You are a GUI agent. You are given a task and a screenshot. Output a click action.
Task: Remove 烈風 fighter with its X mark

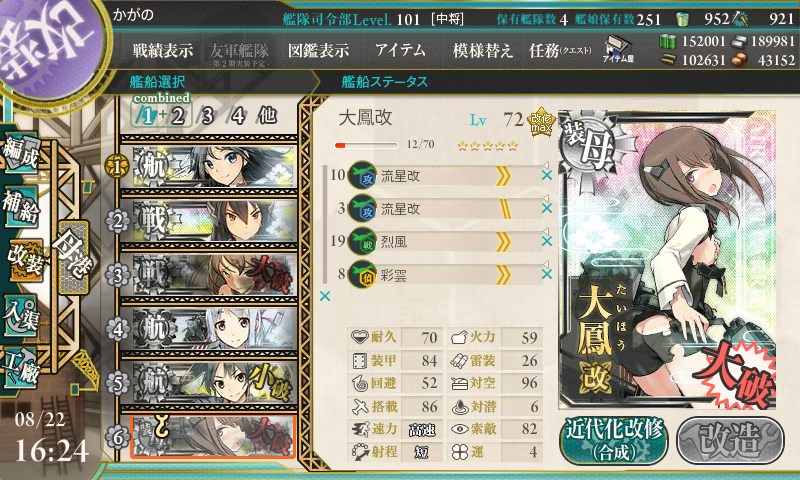pos(546,241)
